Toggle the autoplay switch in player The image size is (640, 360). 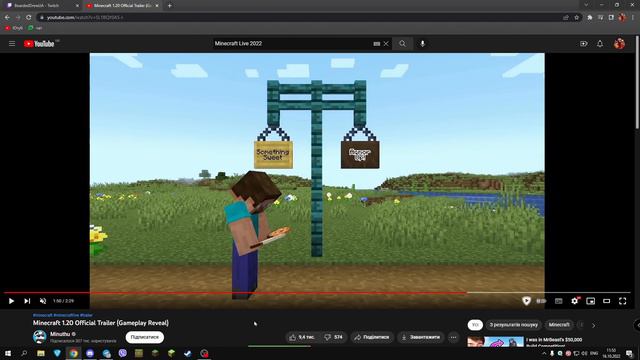point(542,301)
